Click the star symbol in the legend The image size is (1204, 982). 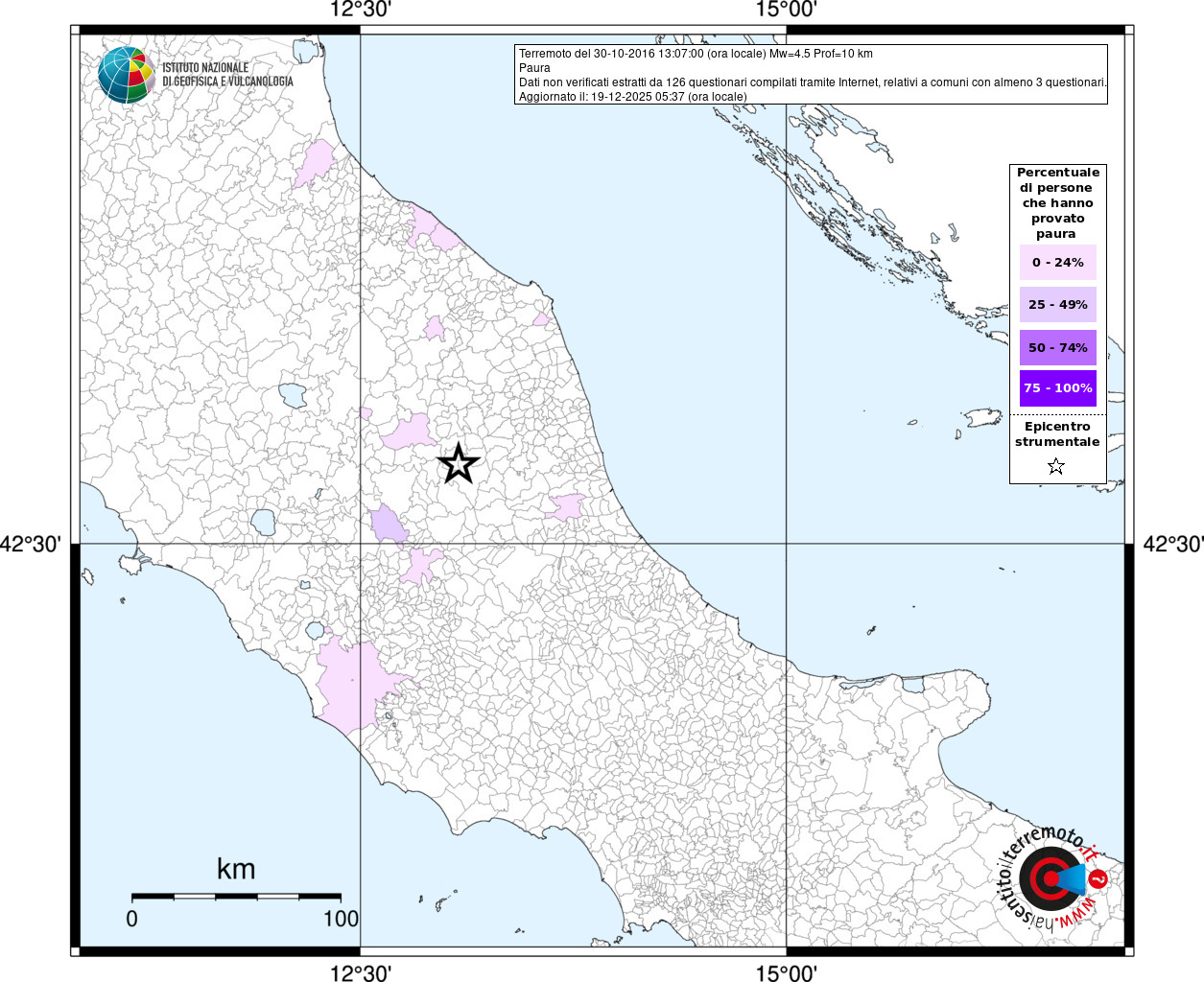coord(1056,467)
